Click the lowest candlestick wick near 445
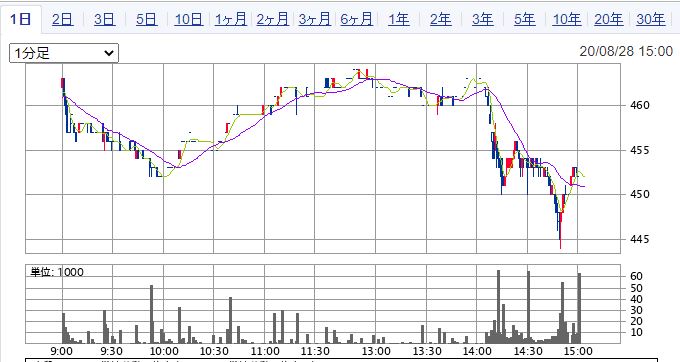 [x=560, y=230]
